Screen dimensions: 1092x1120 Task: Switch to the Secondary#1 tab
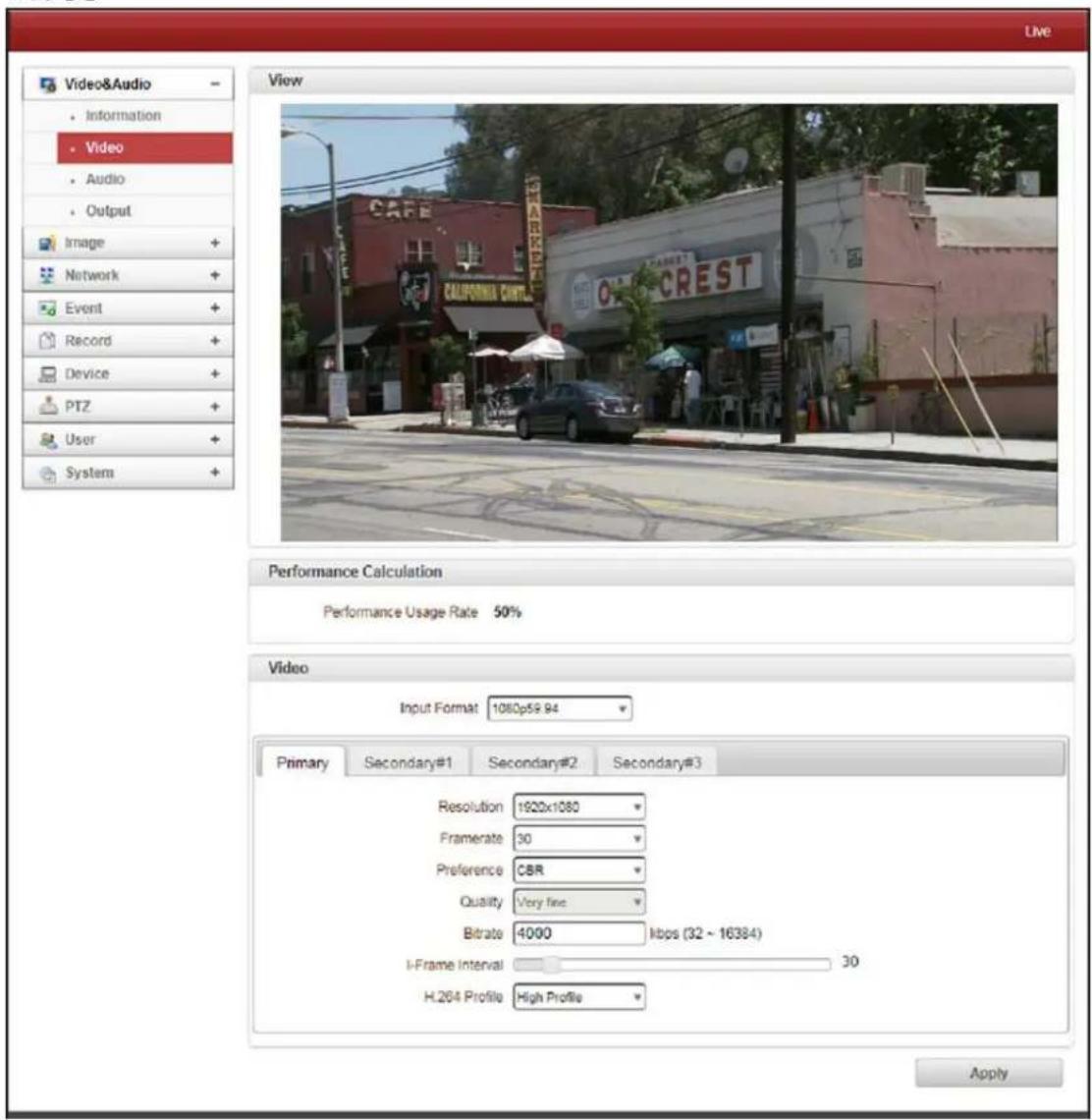click(408, 762)
